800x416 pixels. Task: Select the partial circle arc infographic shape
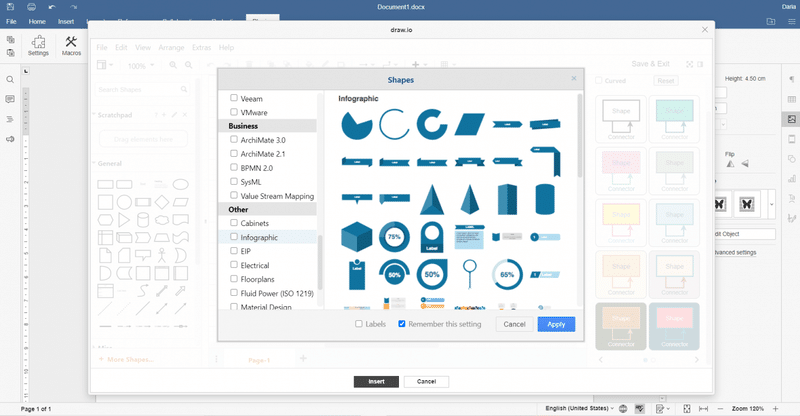click(394, 124)
